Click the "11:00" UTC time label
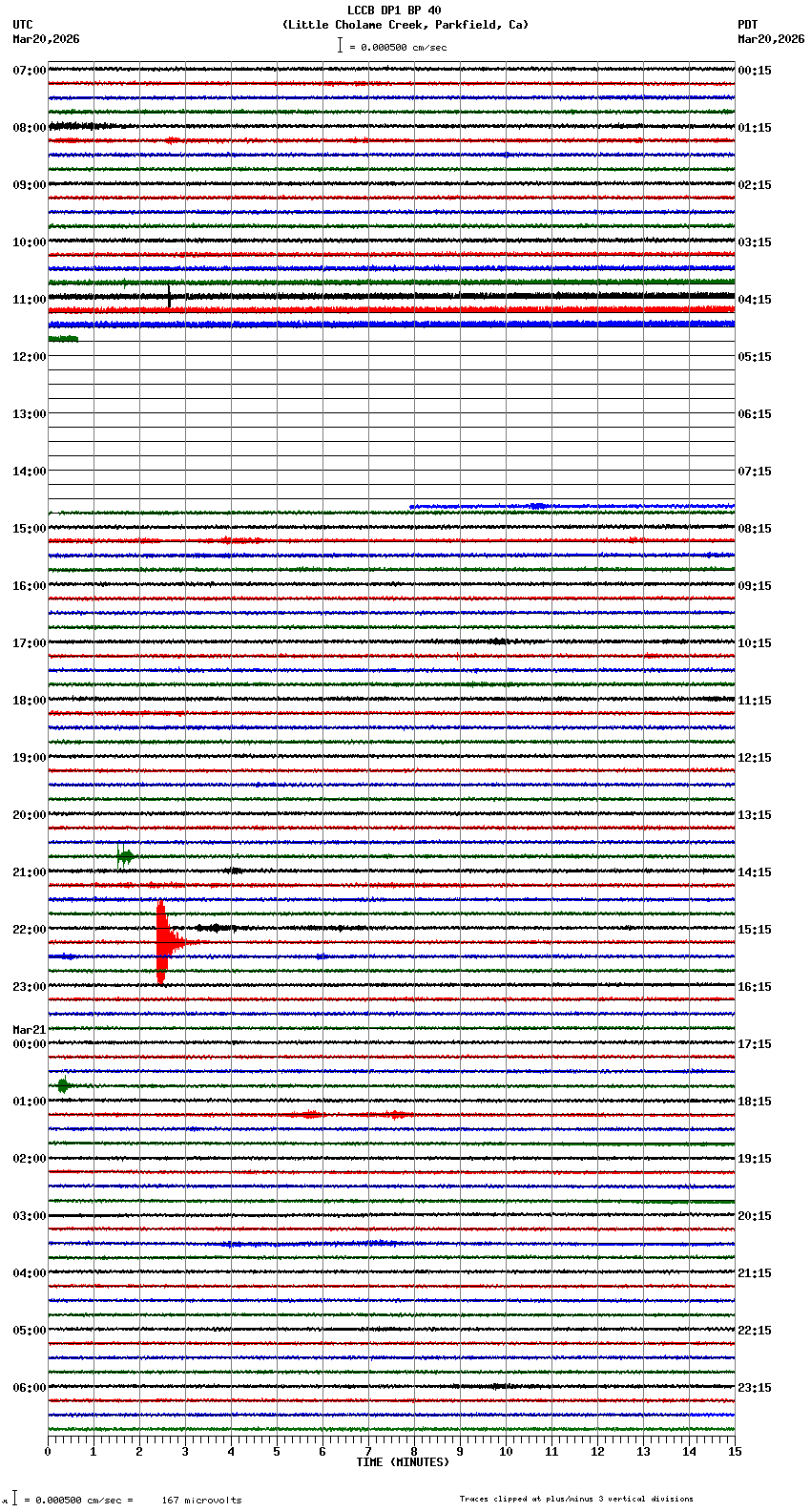The height and width of the screenshot is (1512, 811). (x=30, y=300)
